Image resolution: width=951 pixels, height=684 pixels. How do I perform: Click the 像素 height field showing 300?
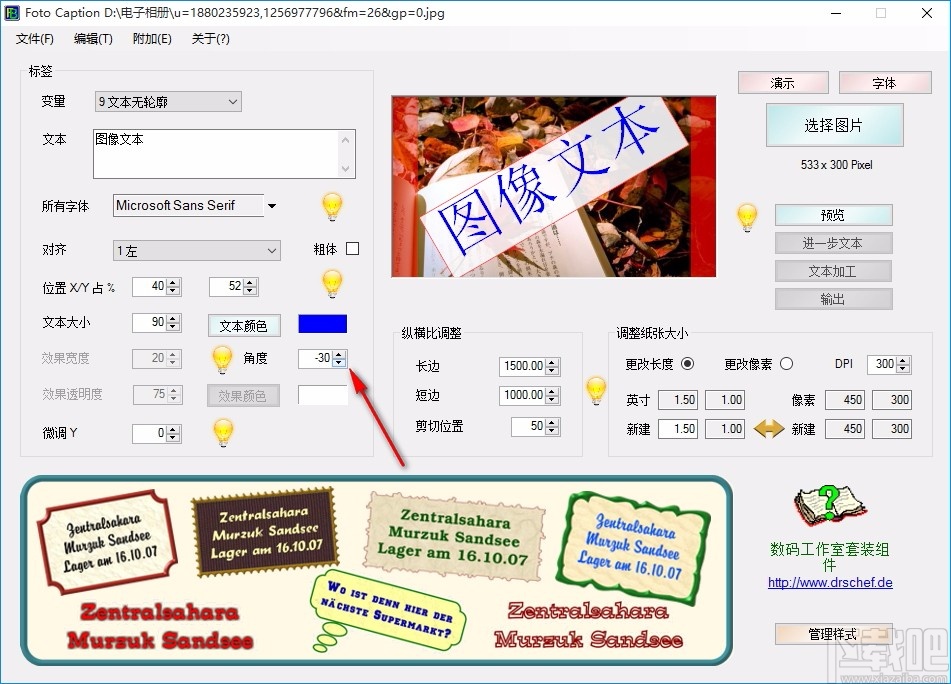coord(892,400)
